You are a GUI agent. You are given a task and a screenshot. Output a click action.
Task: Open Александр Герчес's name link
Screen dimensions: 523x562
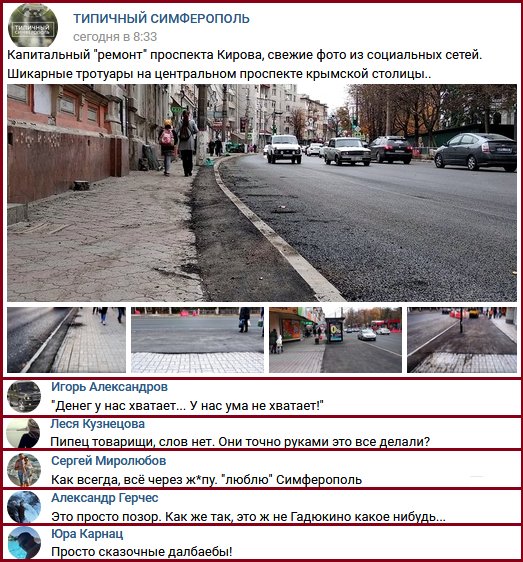pos(105,498)
